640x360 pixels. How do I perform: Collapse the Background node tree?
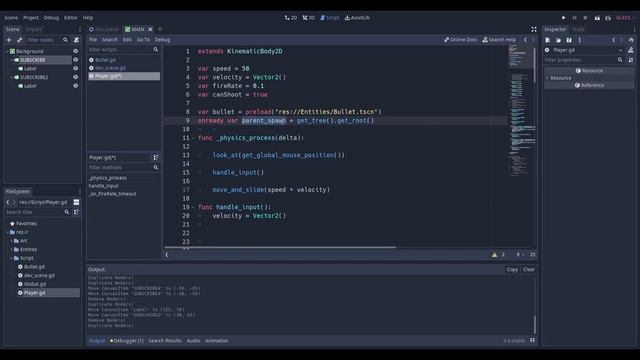[7, 51]
